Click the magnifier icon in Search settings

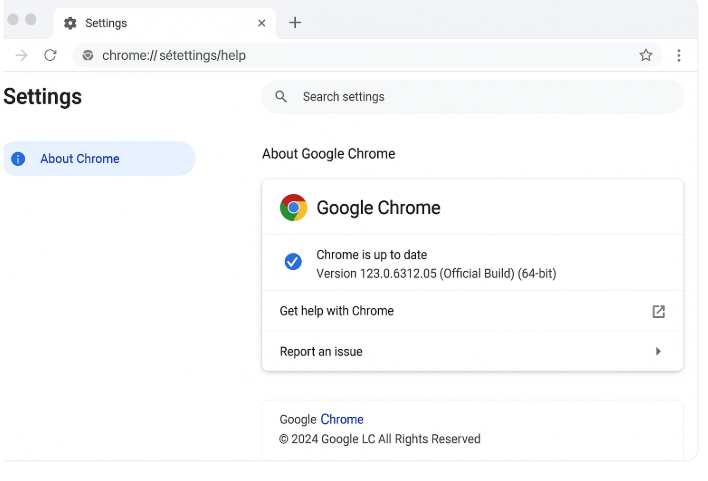[281, 97]
